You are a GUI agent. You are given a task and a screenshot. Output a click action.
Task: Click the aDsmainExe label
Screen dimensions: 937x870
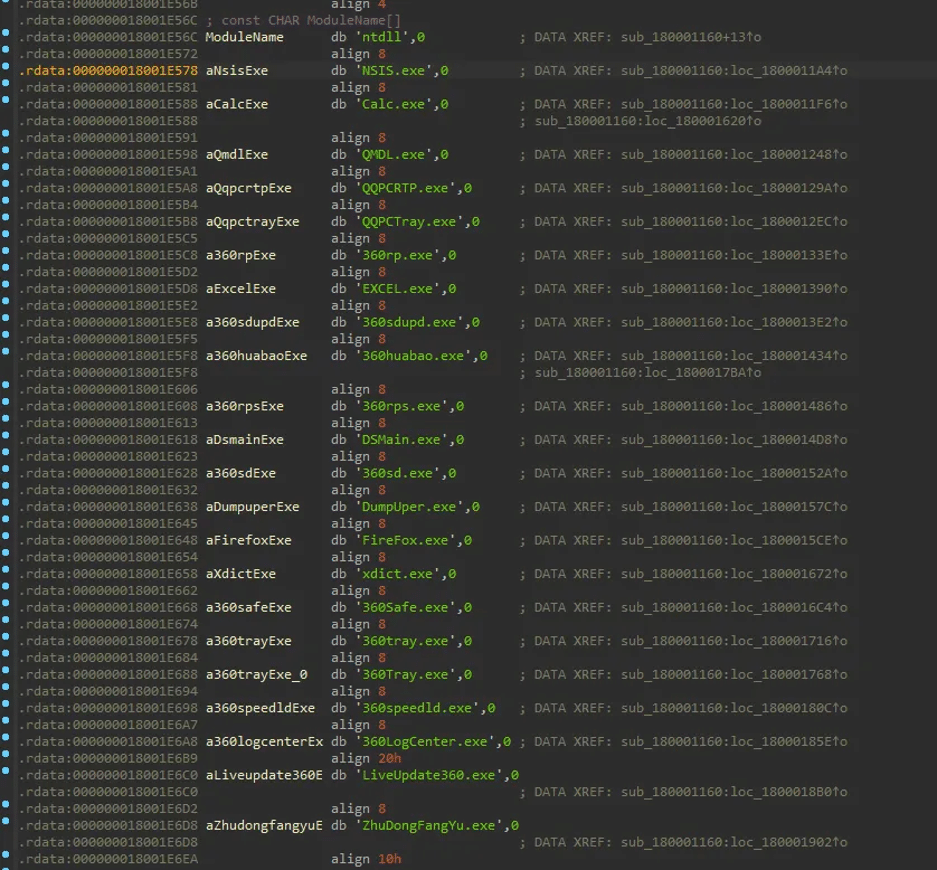coord(244,439)
